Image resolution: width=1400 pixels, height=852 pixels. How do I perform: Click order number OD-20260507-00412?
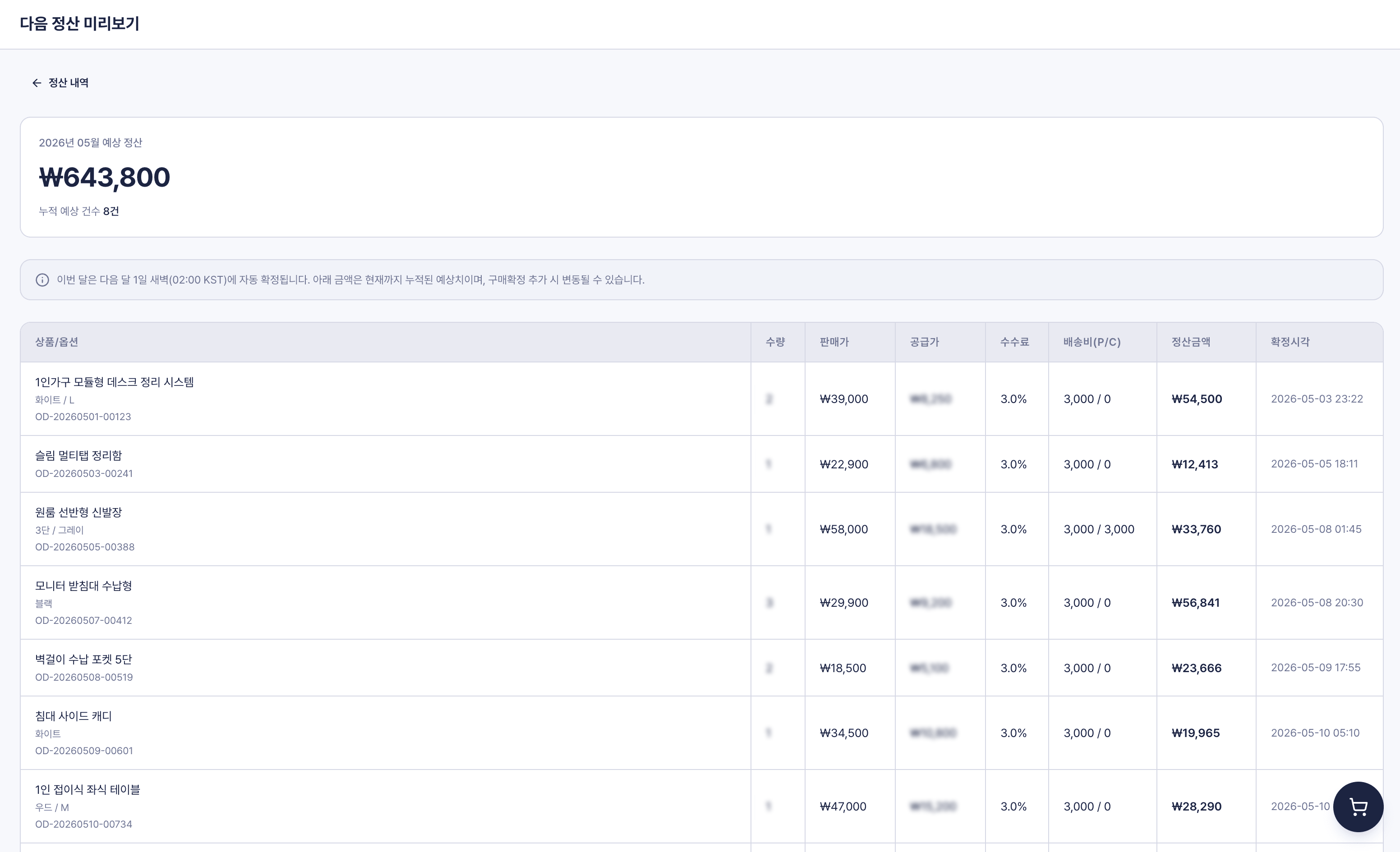point(83,621)
